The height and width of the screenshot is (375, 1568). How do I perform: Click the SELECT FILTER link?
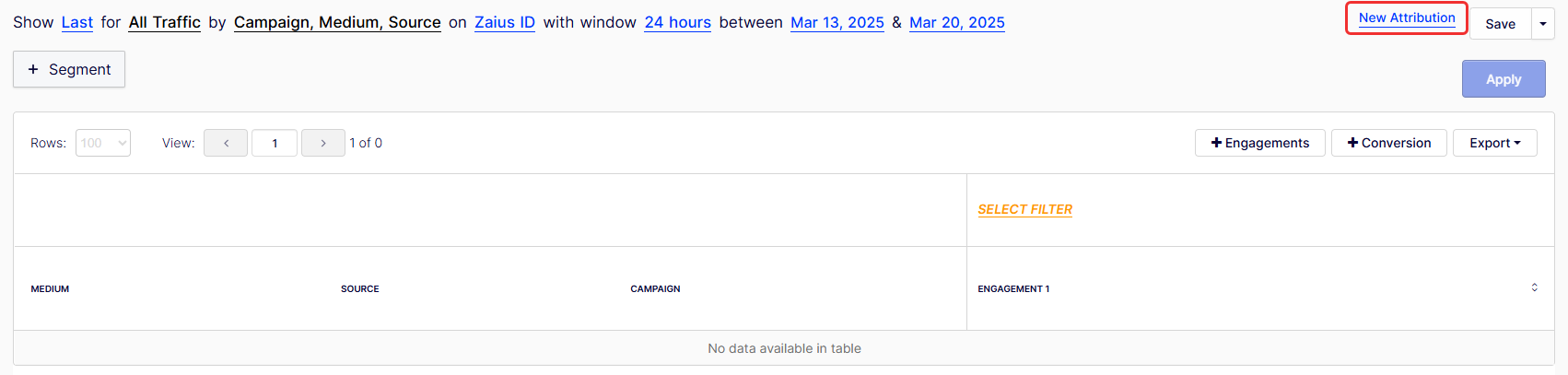[x=1024, y=209]
